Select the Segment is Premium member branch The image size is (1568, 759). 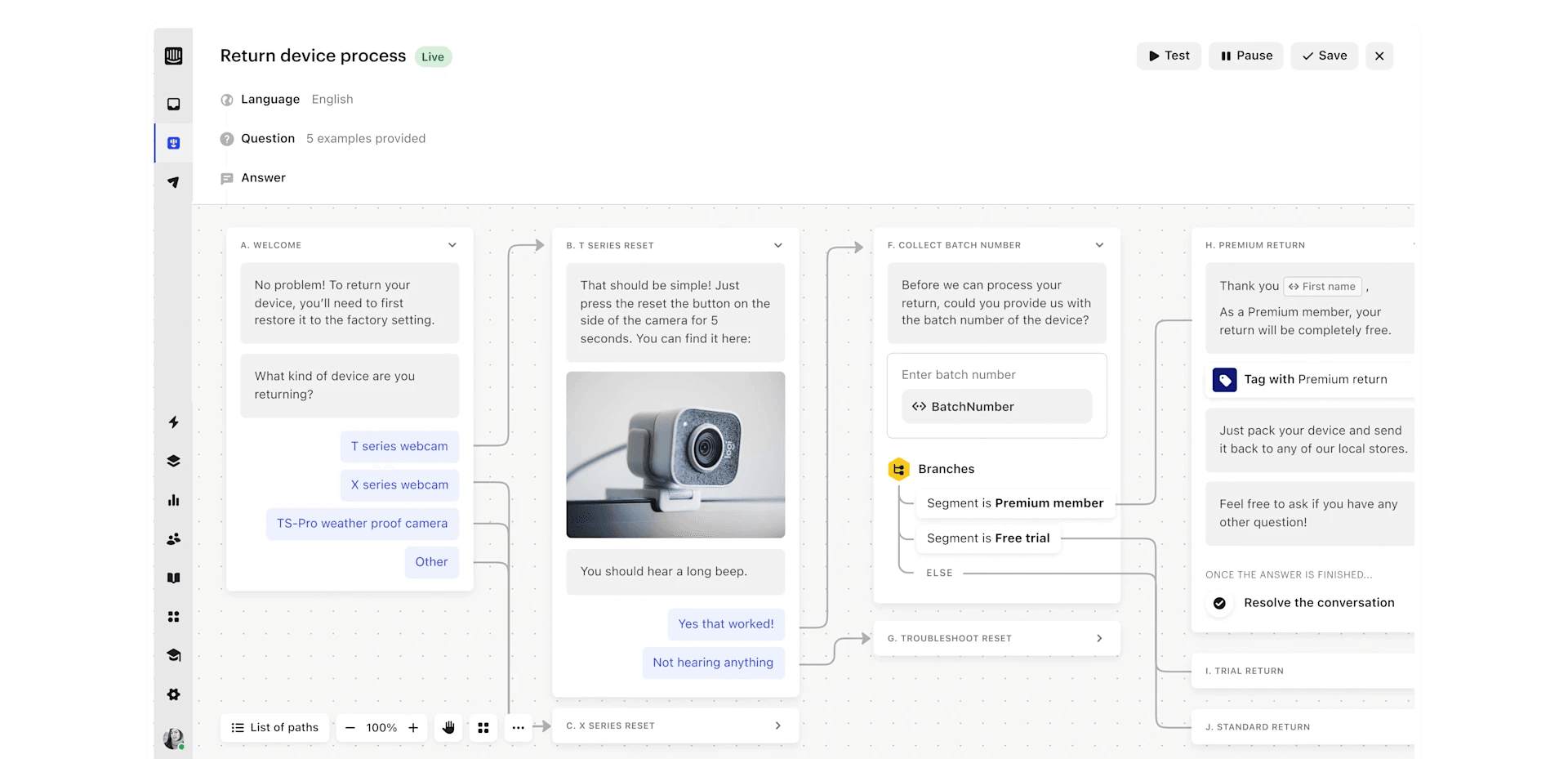coord(1015,503)
